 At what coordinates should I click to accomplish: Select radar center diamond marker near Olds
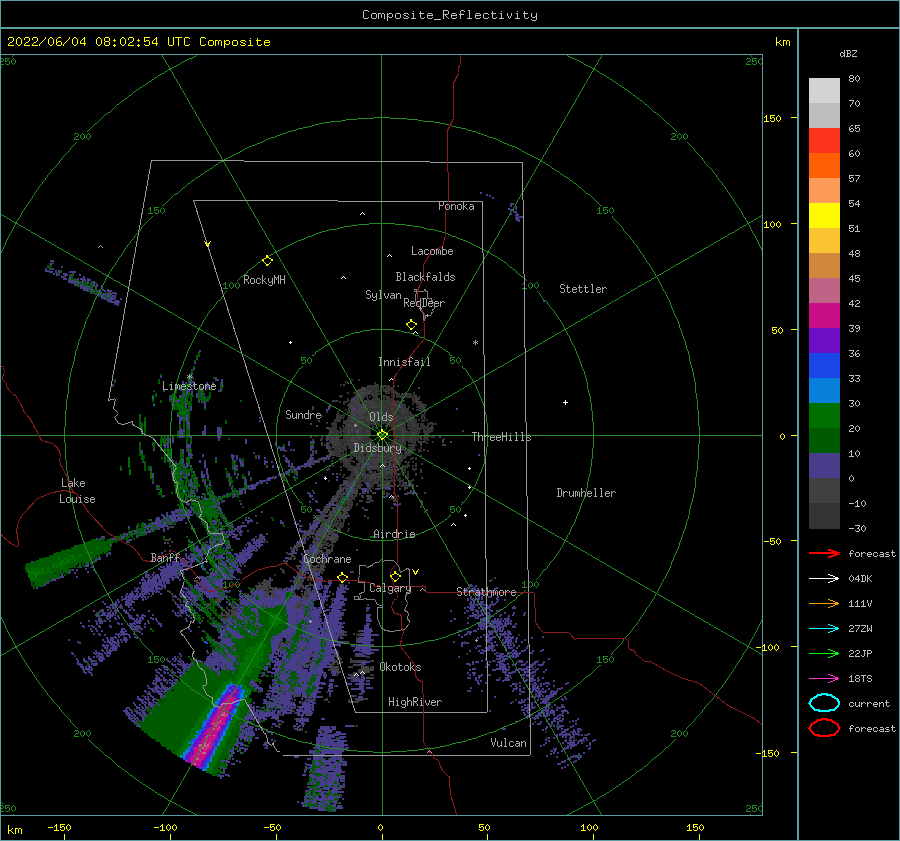382,435
